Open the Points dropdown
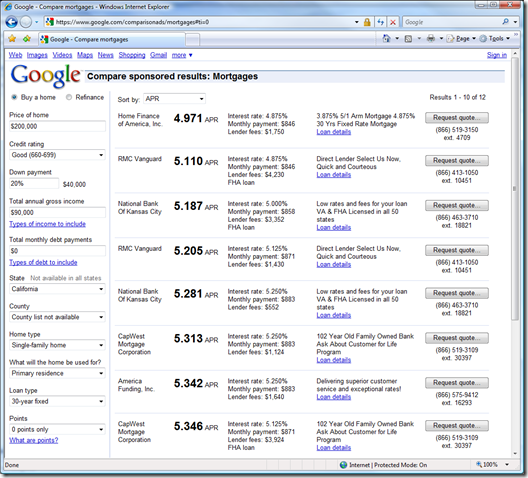The width and height of the screenshot is (528, 478). coord(57,429)
